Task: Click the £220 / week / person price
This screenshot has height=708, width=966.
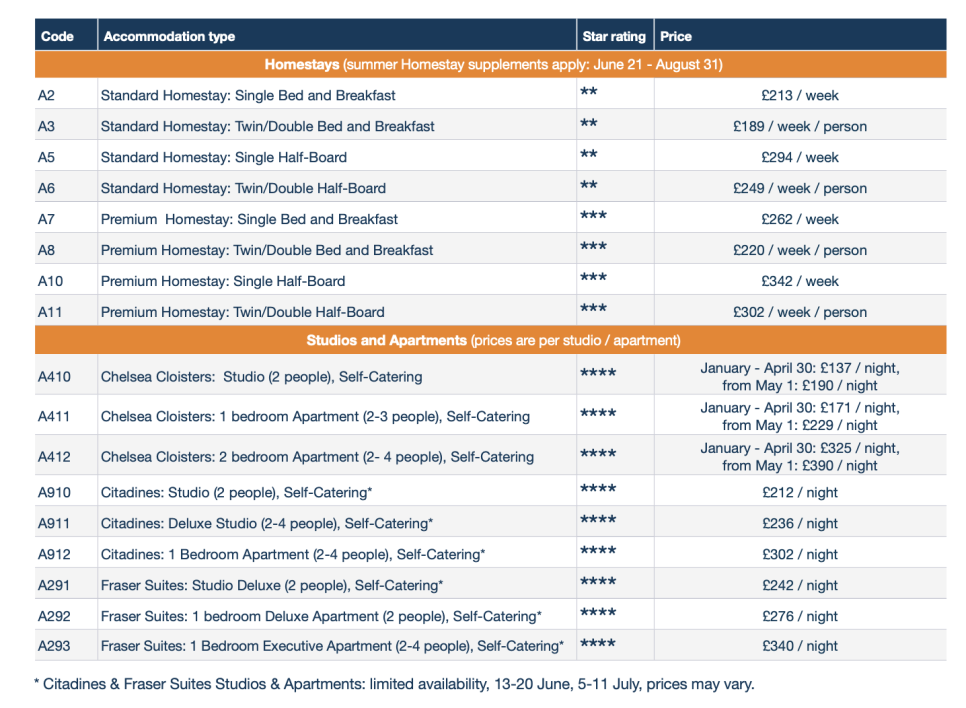Action: tap(800, 250)
